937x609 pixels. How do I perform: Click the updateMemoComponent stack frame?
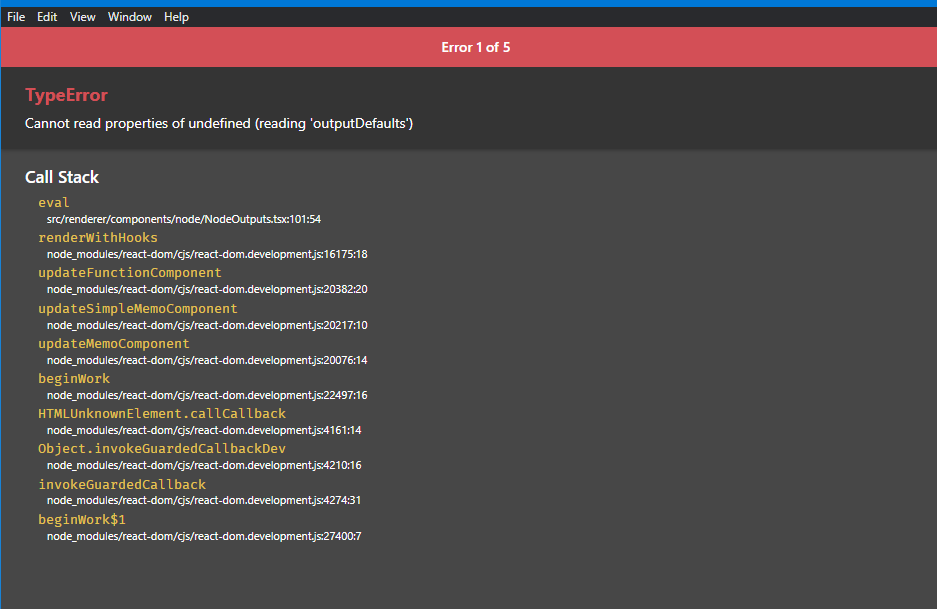coord(113,343)
